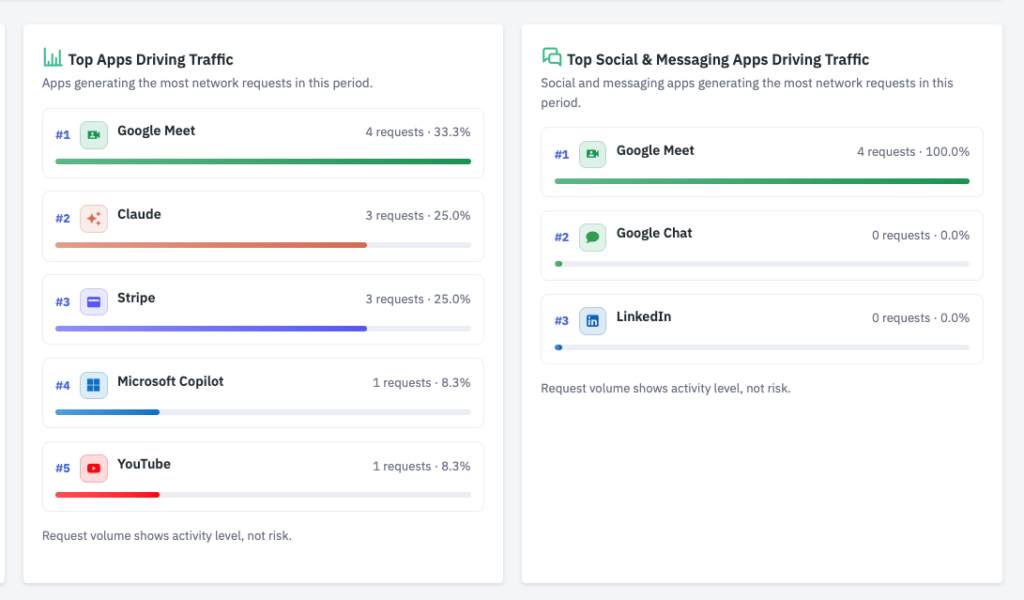Select the YouTube app name
Screen dimensions: 1024x600
click(x=144, y=464)
